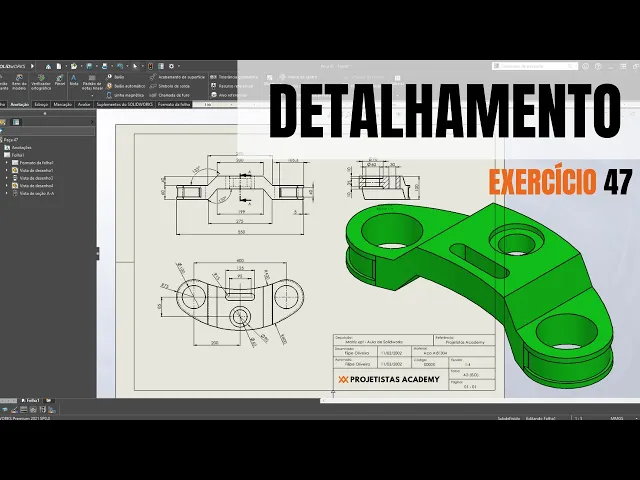Click the Add Sheet icon next to Folha1
This screenshot has width=640, height=480.
point(48,401)
